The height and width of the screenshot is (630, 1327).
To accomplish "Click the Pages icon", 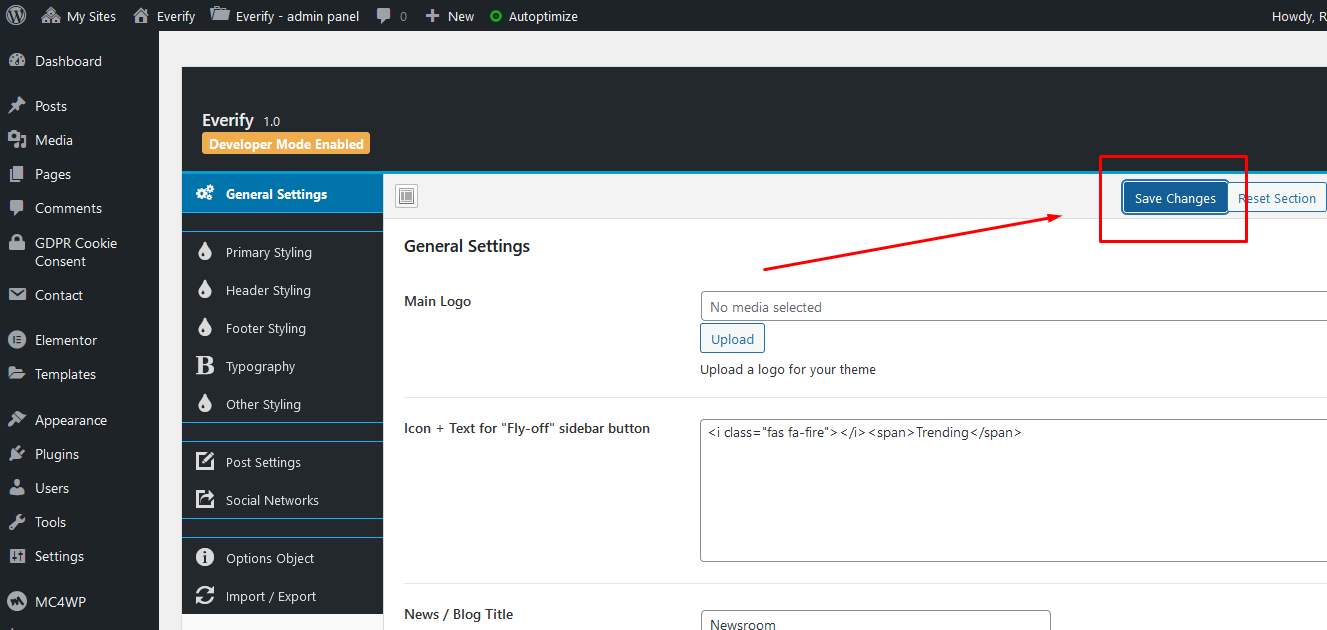I will click(17, 174).
